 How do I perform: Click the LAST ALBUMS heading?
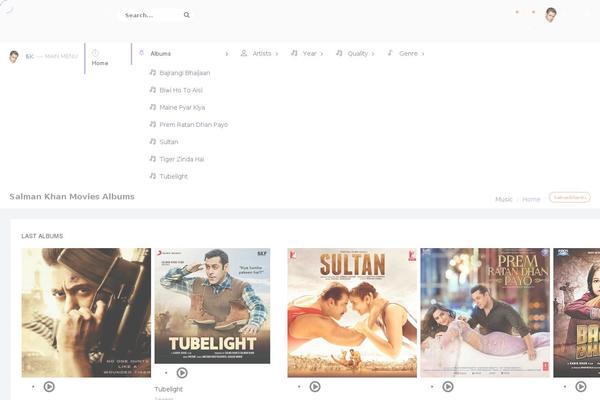pos(42,236)
